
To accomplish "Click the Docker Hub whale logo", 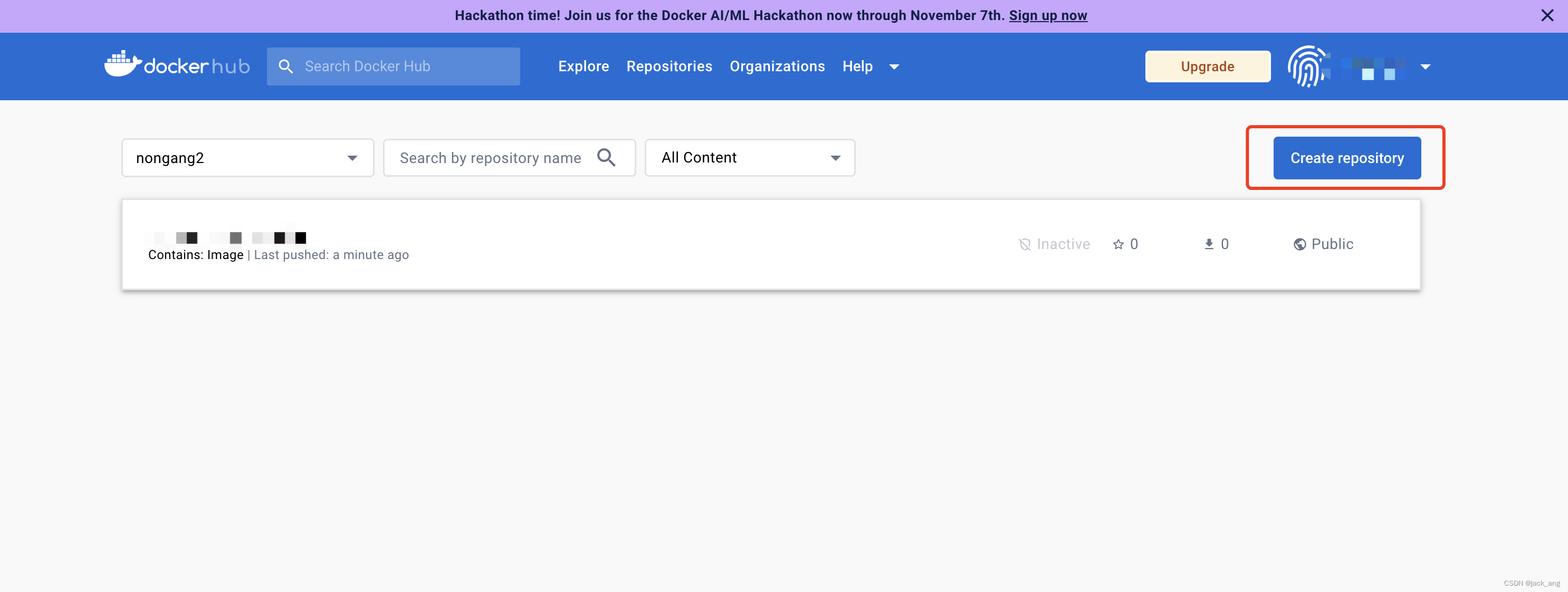I will click(x=123, y=64).
